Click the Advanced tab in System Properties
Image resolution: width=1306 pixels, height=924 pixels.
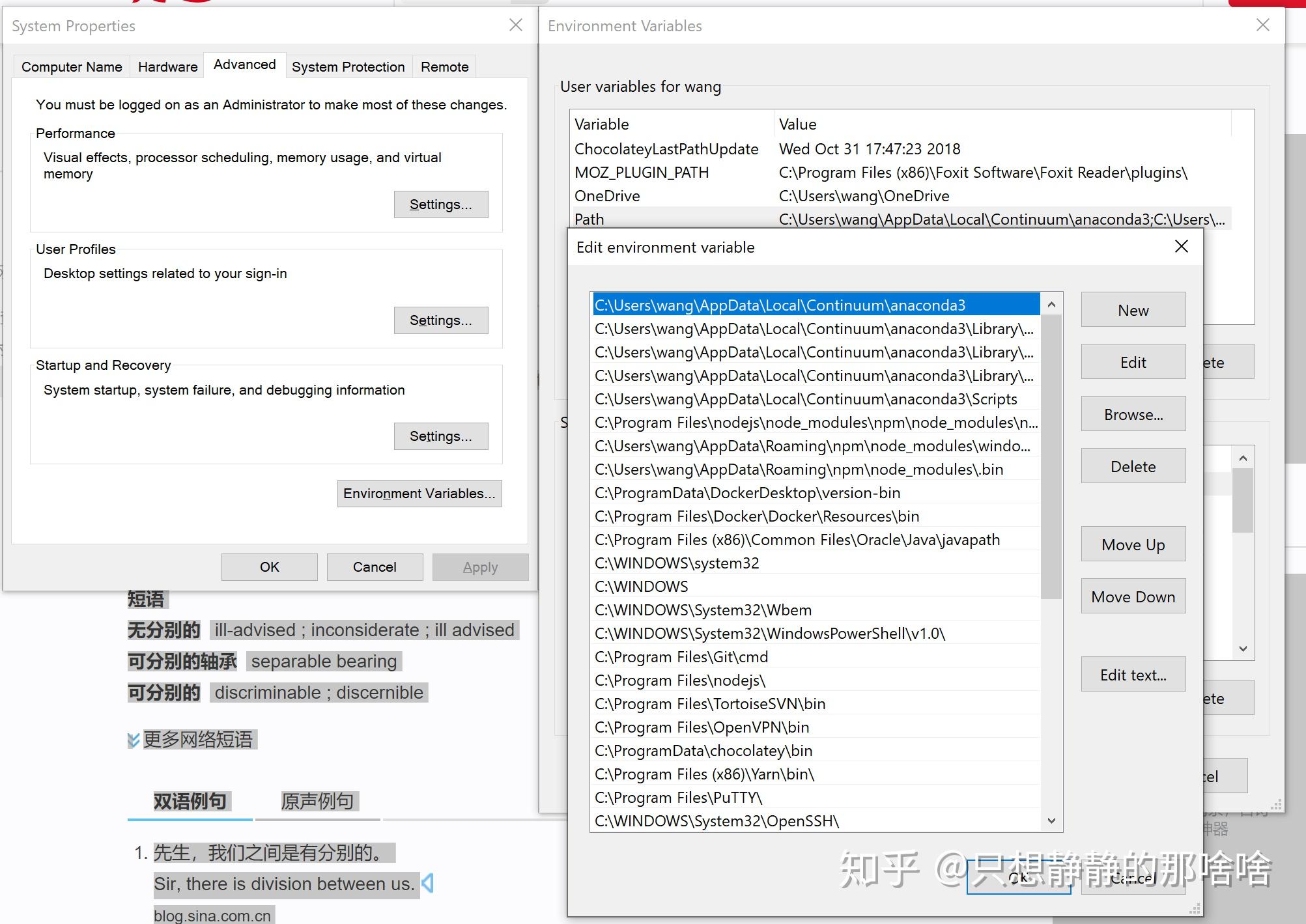244,66
